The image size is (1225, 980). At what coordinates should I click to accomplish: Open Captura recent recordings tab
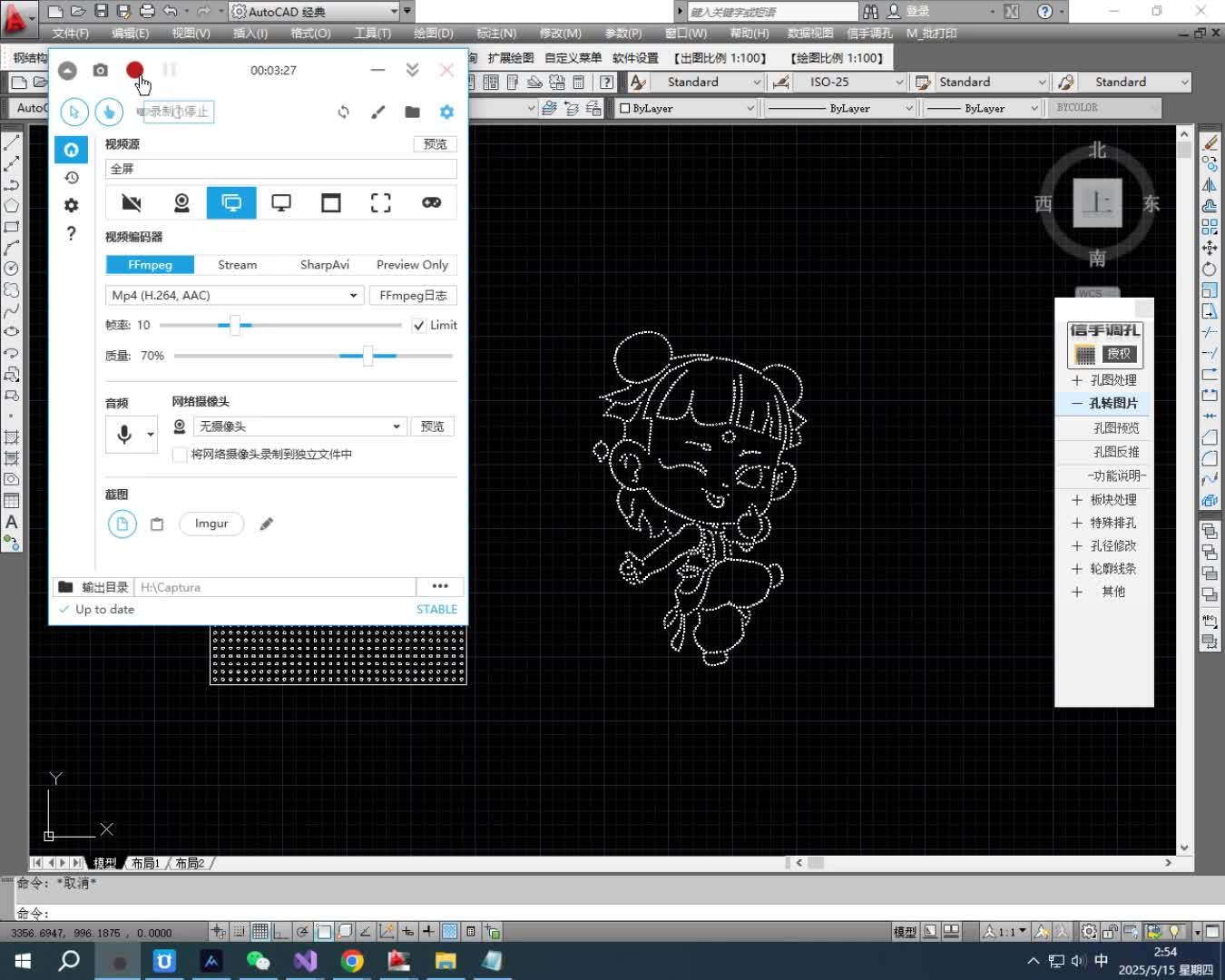point(72,178)
